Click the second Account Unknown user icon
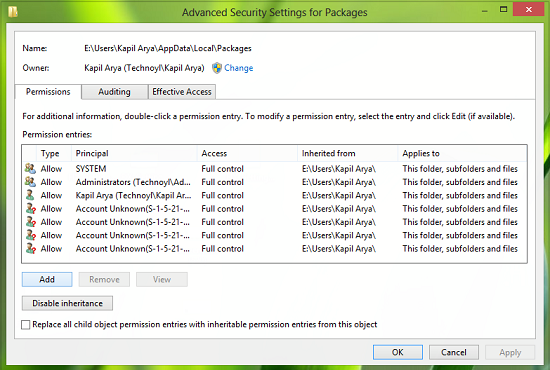550x370 pixels. coord(31,222)
